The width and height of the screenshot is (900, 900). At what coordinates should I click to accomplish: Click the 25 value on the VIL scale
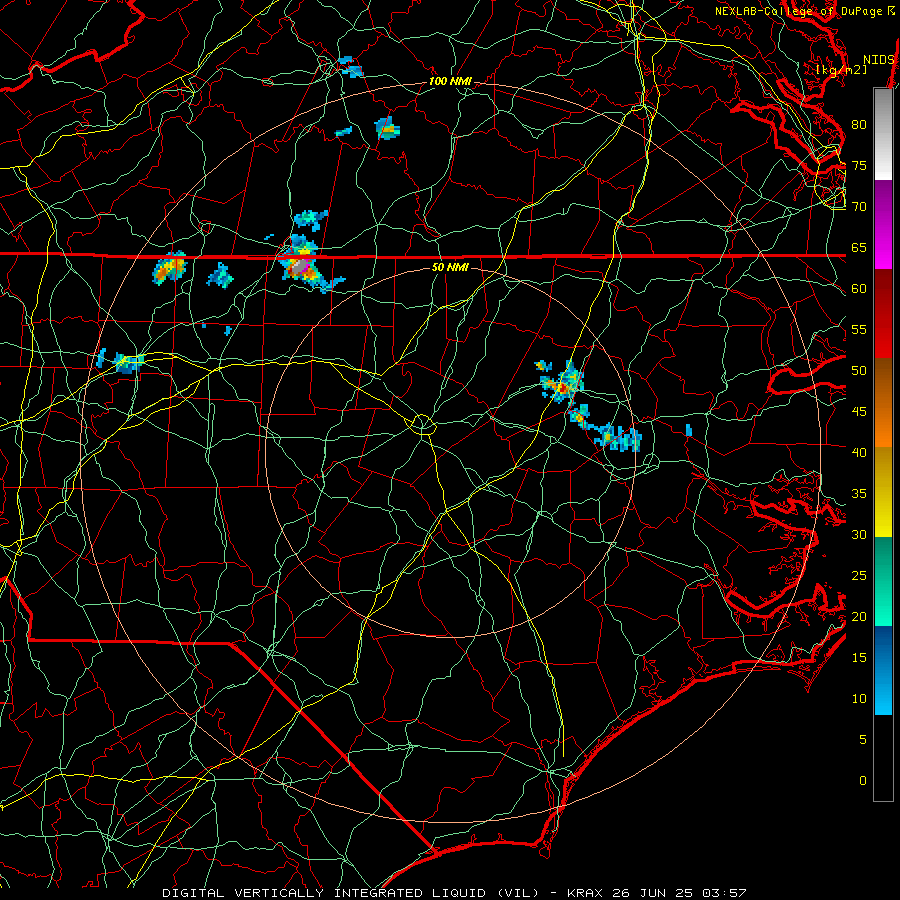tap(859, 576)
